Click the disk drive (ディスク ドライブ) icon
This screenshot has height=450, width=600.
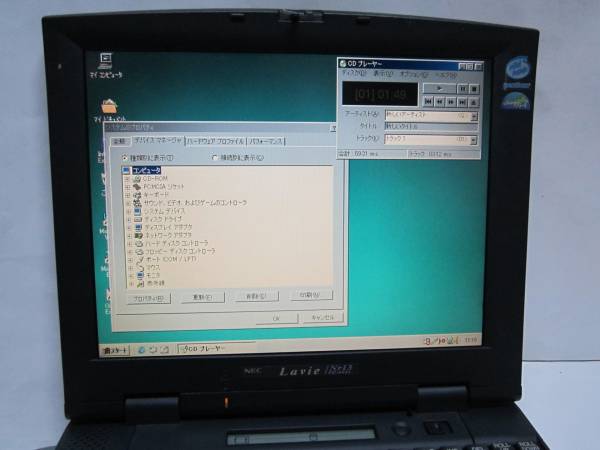[x=138, y=219]
